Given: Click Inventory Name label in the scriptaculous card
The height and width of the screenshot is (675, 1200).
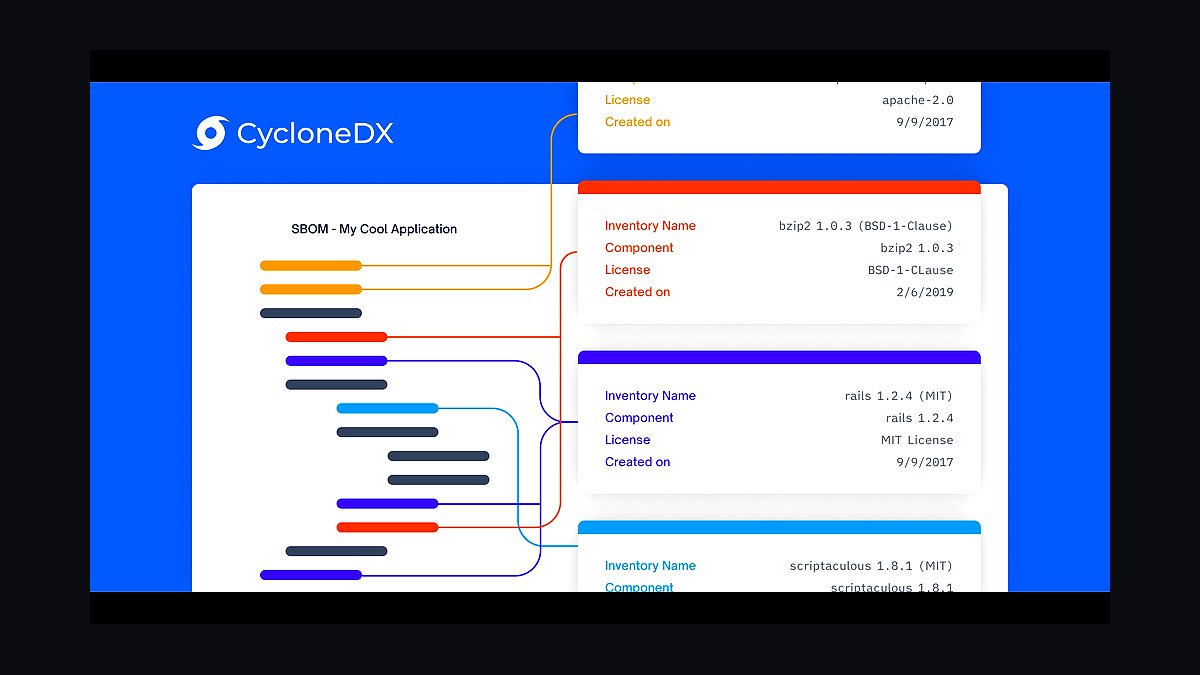Looking at the screenshot, I should 650,566.
